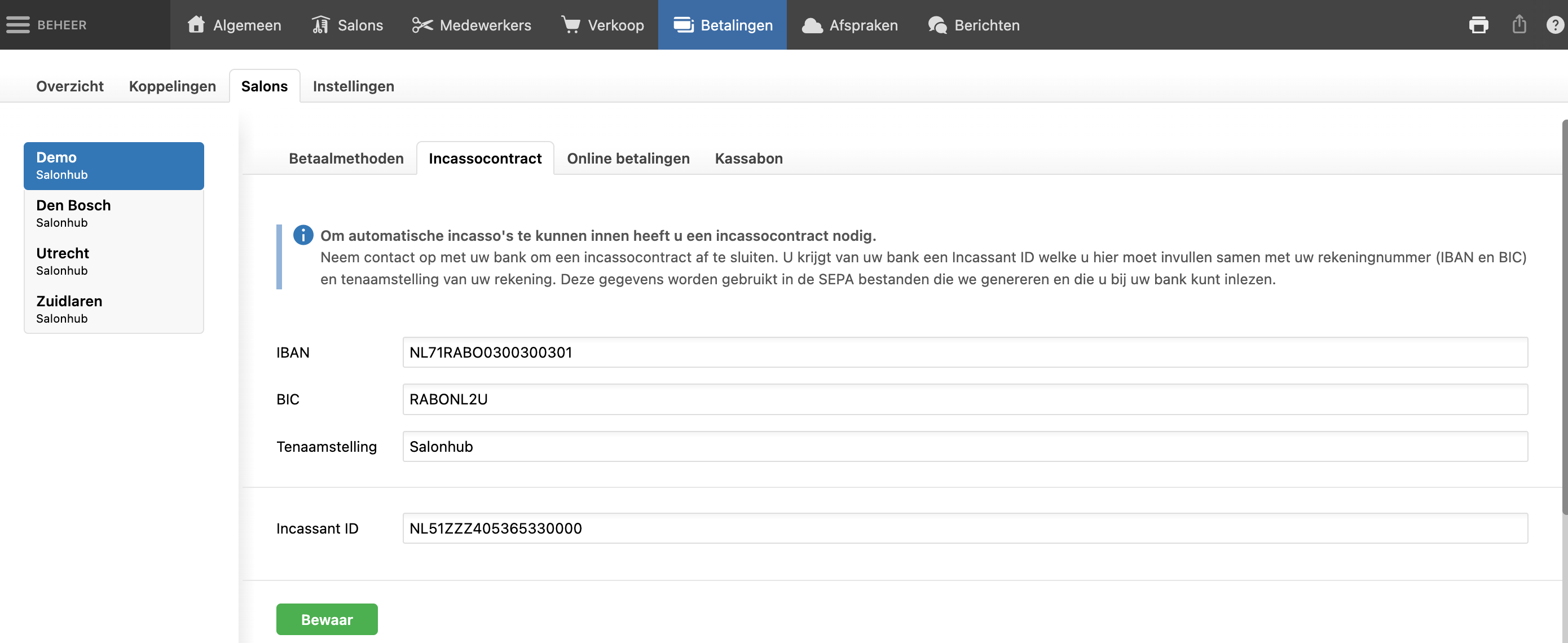Viewport: 1568px width, 643px height.
Task: Click the Afspraken cloud icon
Action: [x=812, y=25]
